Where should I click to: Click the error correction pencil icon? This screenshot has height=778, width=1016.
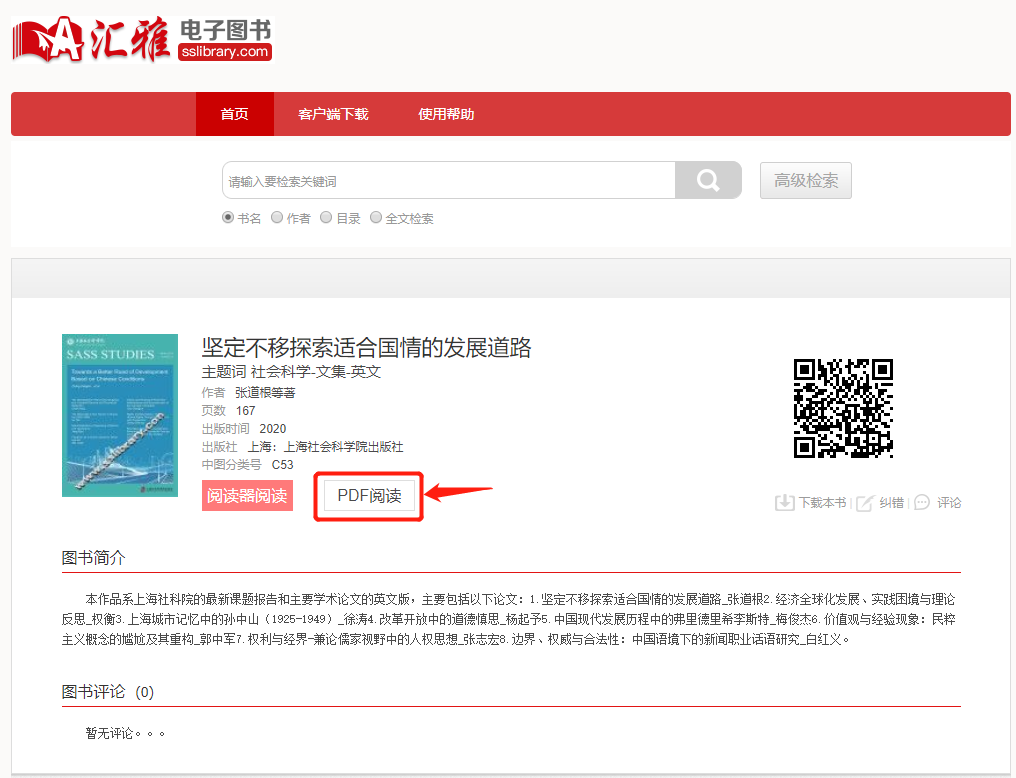(864, 502)
